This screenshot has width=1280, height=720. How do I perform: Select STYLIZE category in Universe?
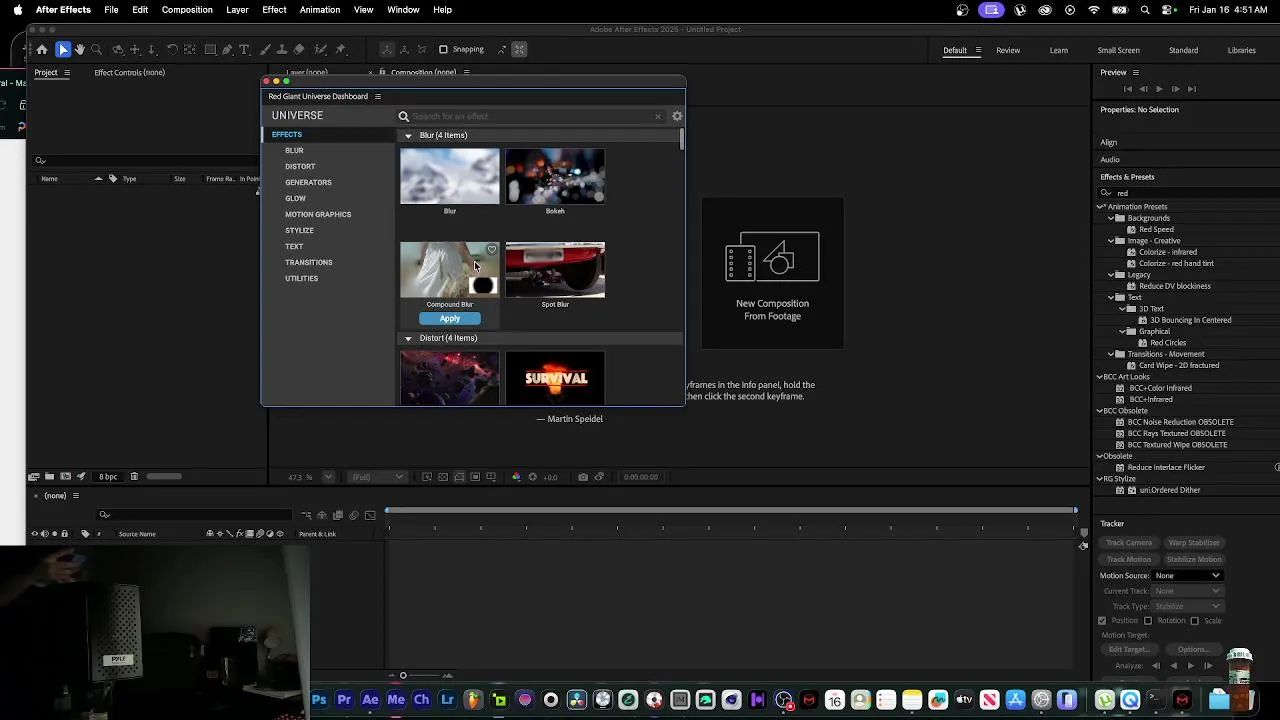299,231
